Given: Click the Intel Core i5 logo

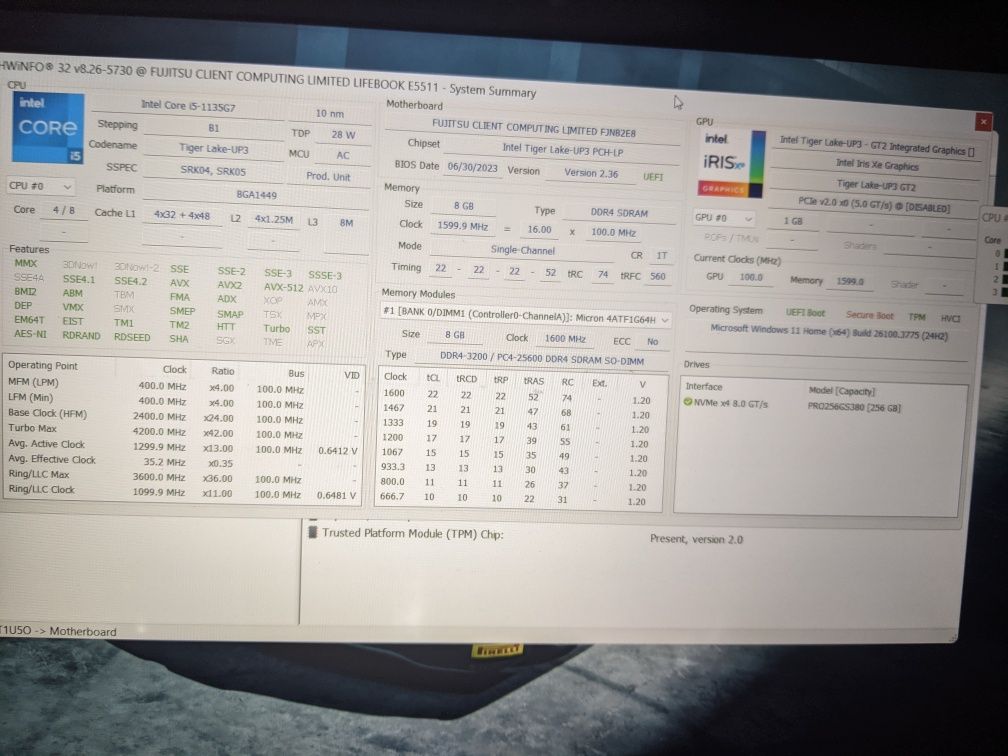Looking at the screenshot, I should point(48,128).
